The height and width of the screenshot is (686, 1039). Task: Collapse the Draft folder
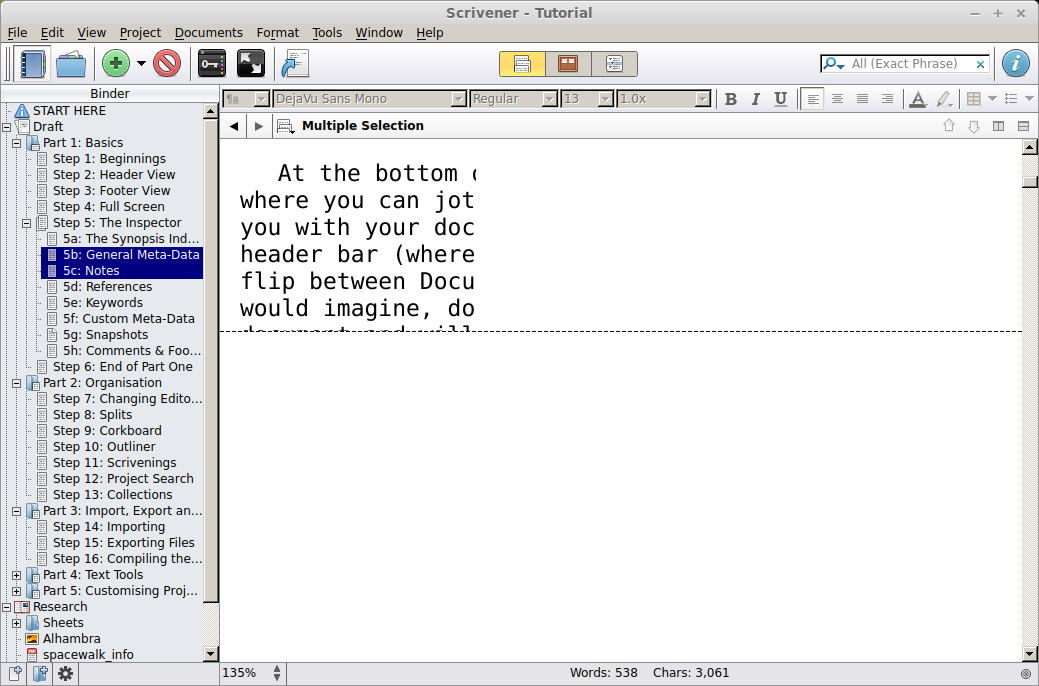[x=7, y=127]
